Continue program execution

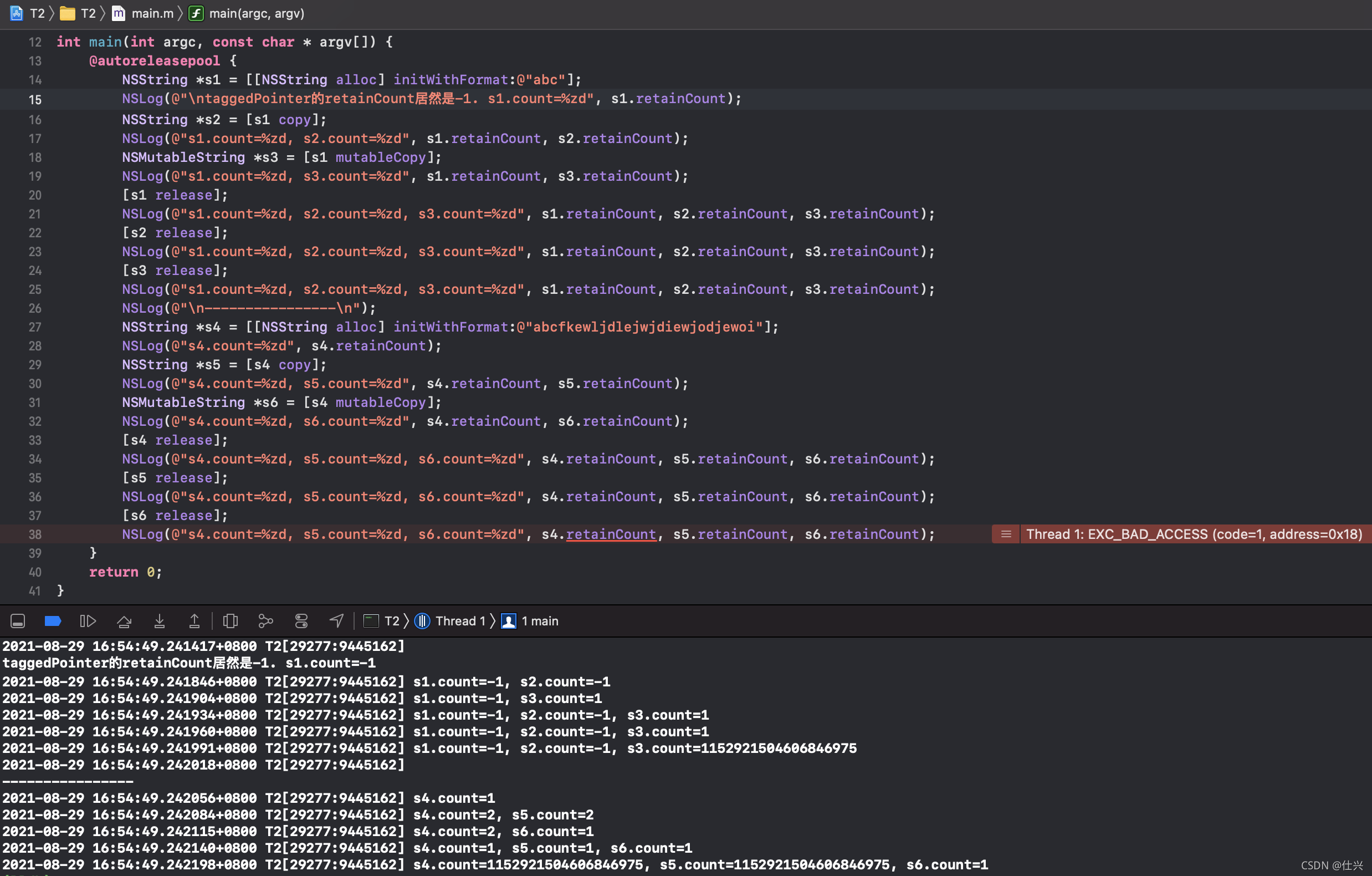pyautogui.click(x=88, y=620)
